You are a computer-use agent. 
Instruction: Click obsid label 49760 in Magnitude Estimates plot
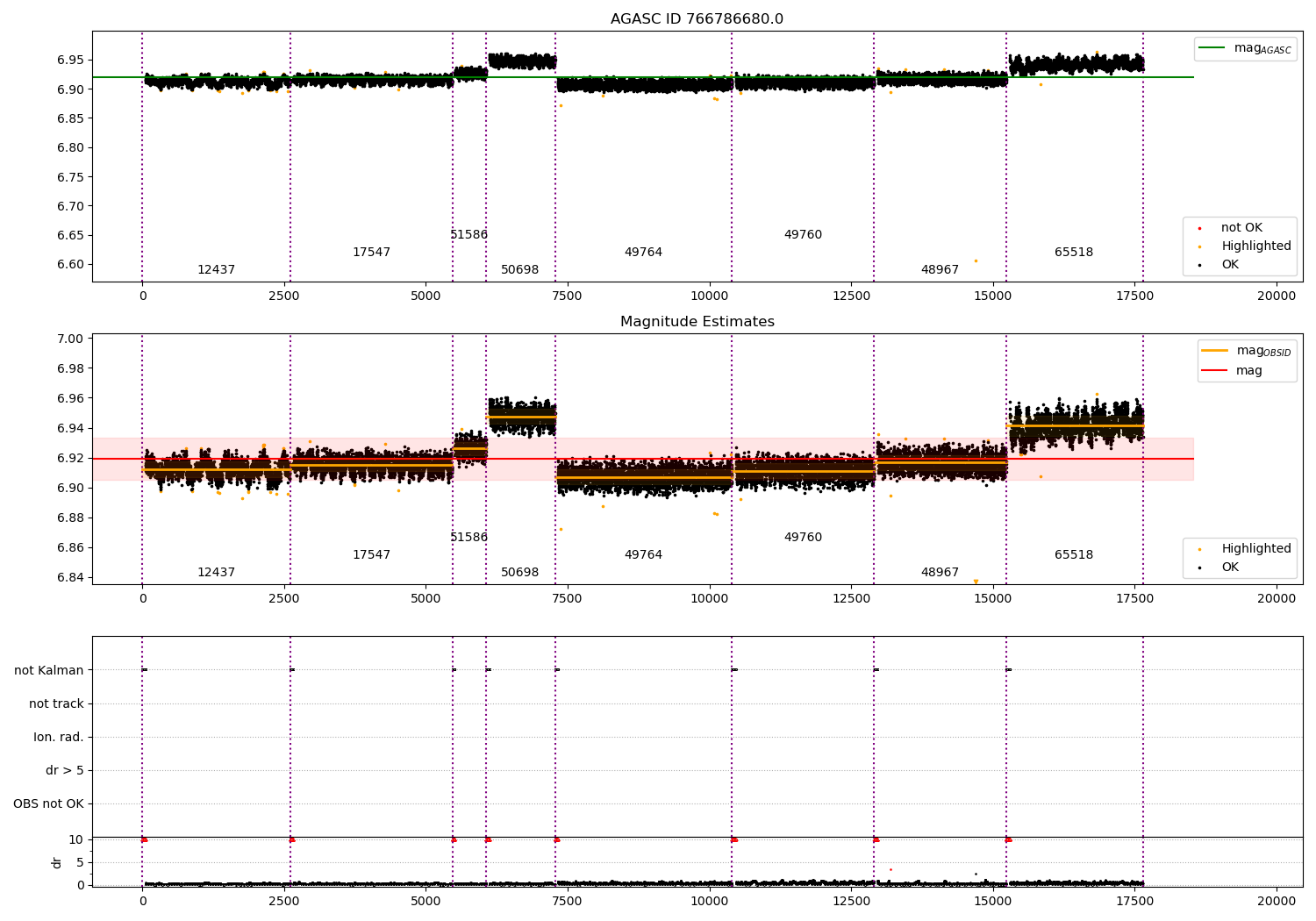point(803,538)
